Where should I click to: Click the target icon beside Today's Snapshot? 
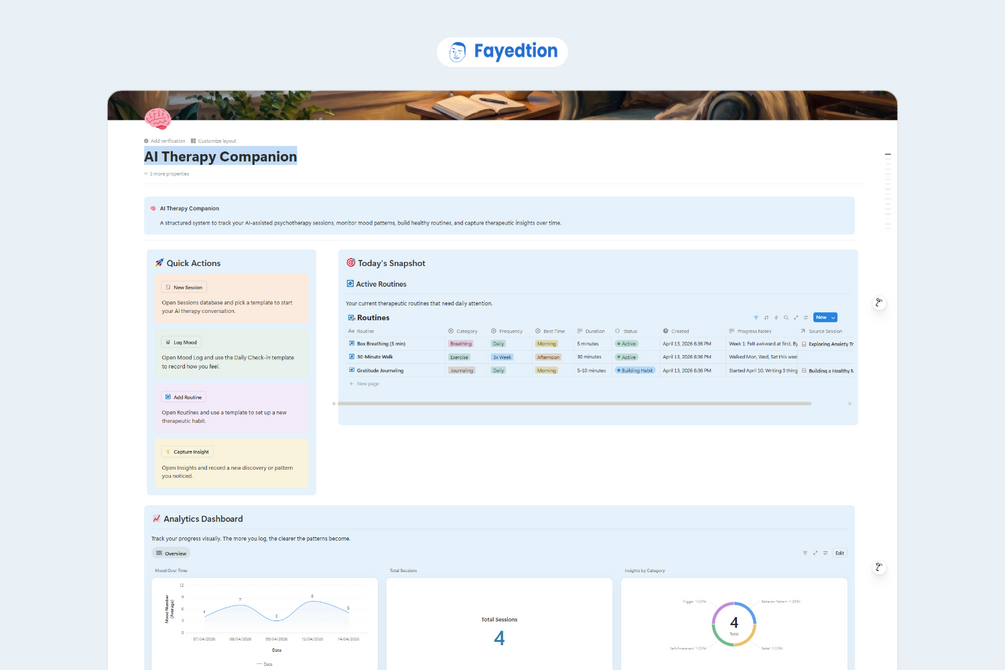tap(351, 263)
